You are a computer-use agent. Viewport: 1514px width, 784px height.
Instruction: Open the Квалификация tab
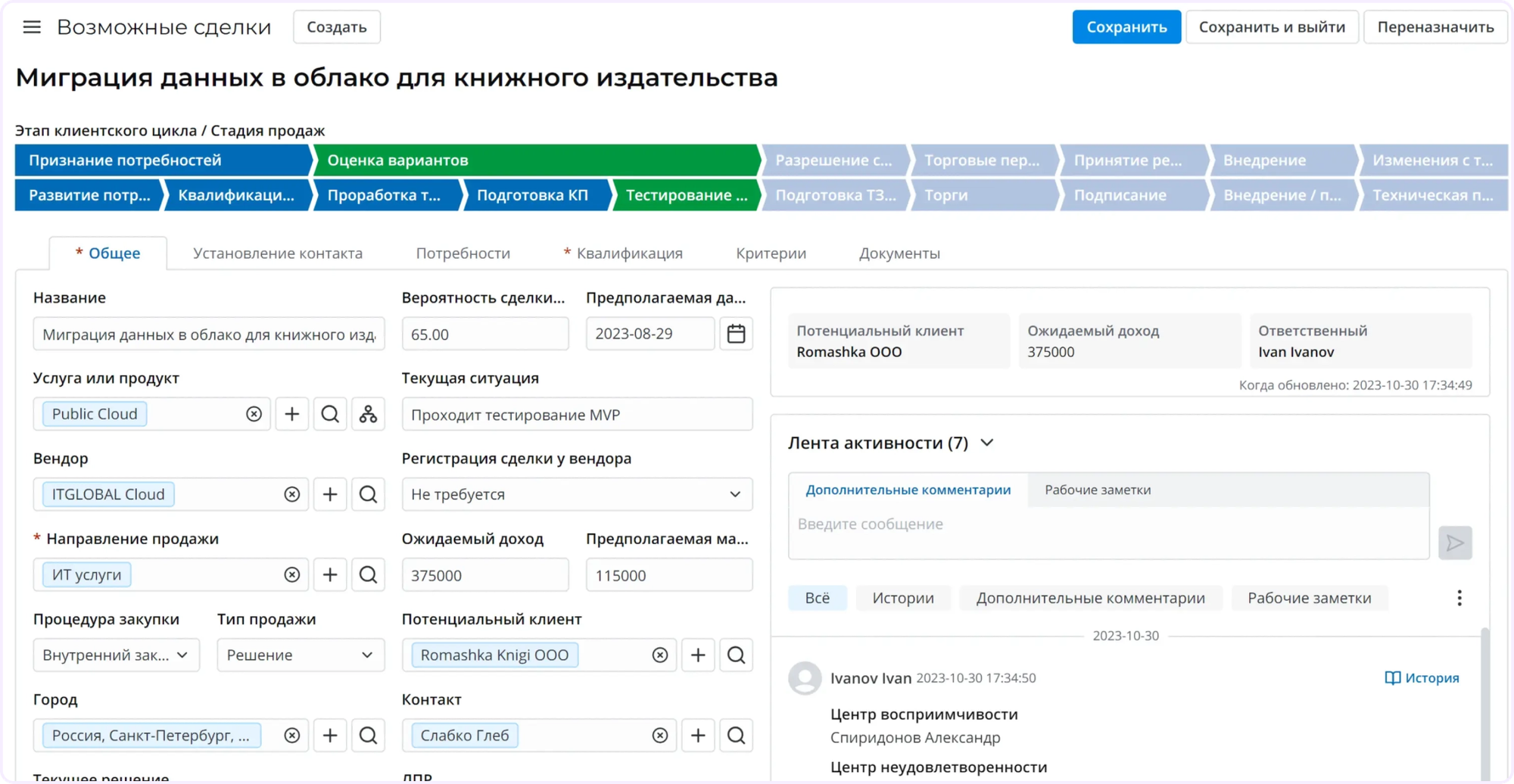623,253
